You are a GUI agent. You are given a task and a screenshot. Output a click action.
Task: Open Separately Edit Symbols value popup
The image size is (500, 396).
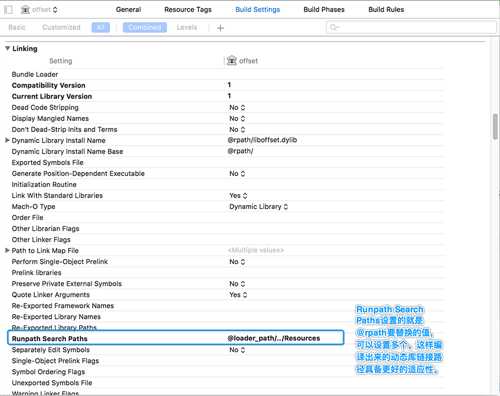pos(237,350)
